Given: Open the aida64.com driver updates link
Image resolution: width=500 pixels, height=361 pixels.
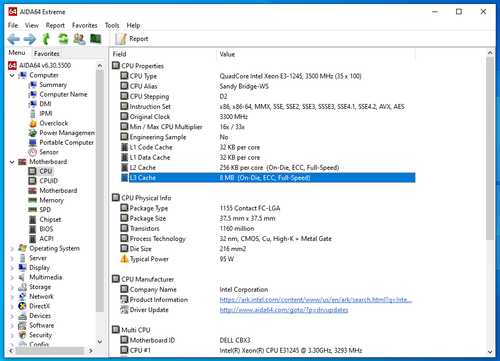Looking at the screenshot, I should pos(284,310).
